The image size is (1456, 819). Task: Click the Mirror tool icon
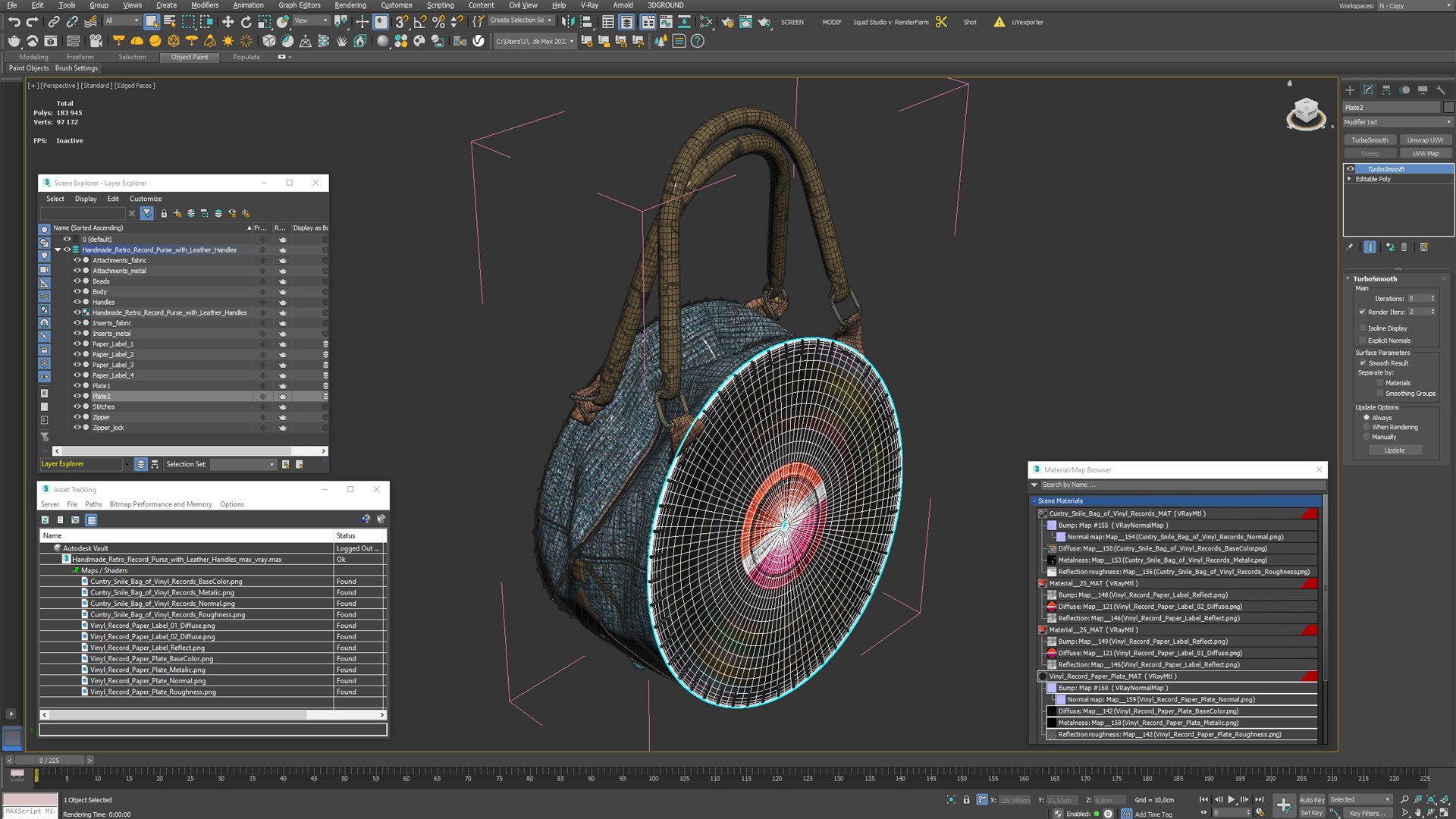tap(567, 22)
